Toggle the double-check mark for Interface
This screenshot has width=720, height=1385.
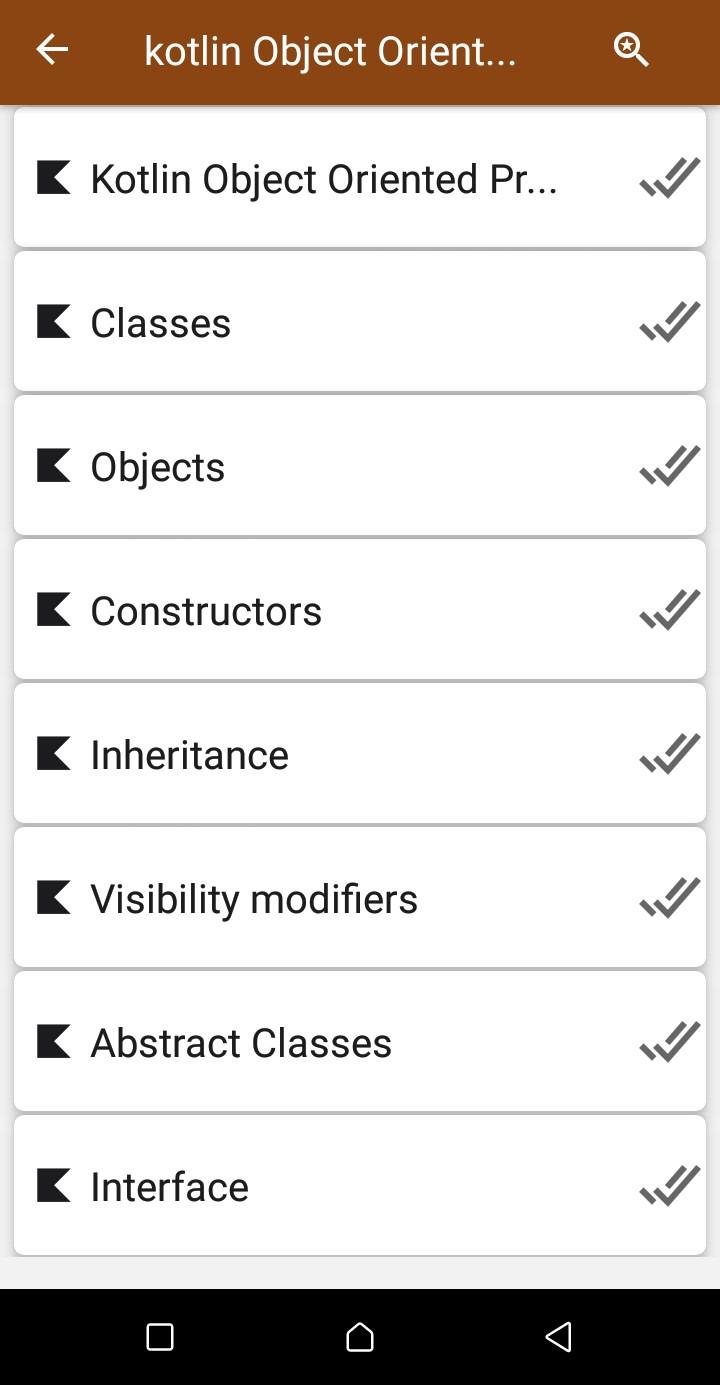(669, 1186)
